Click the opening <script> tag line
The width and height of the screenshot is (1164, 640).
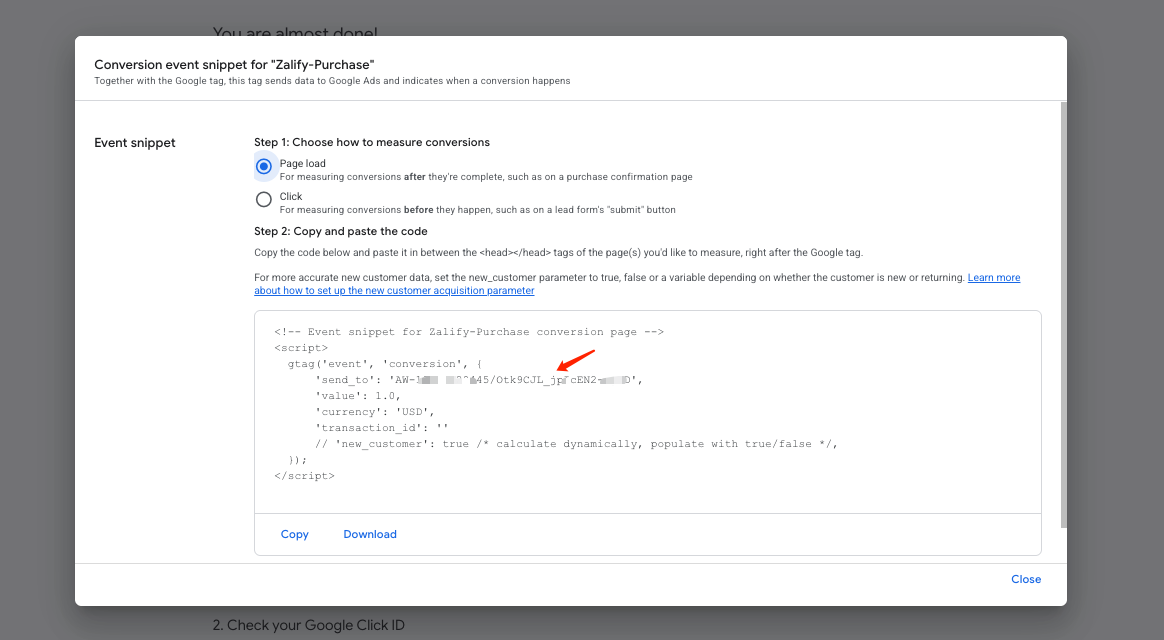pos(301,347)
